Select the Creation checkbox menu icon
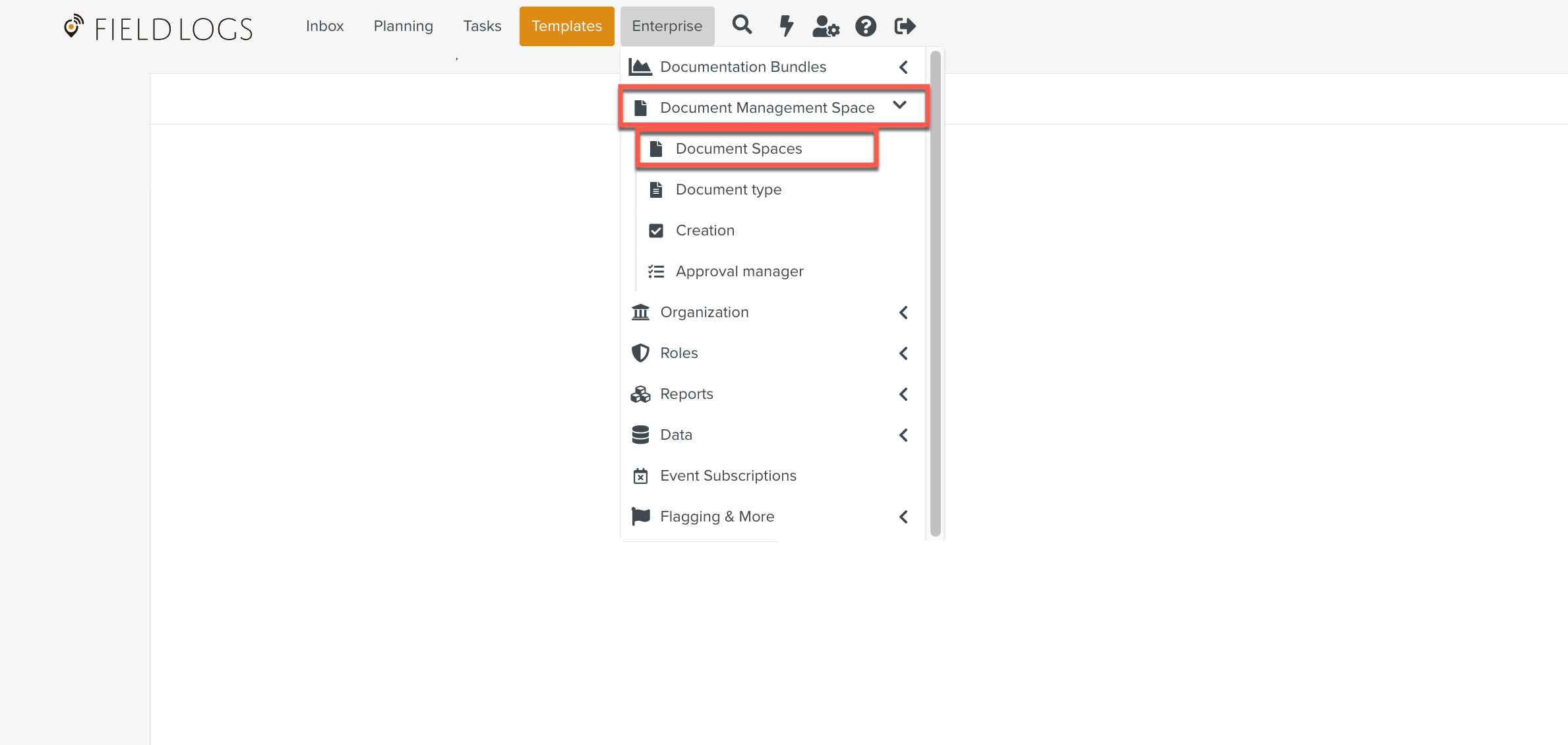 click(655, 230)
